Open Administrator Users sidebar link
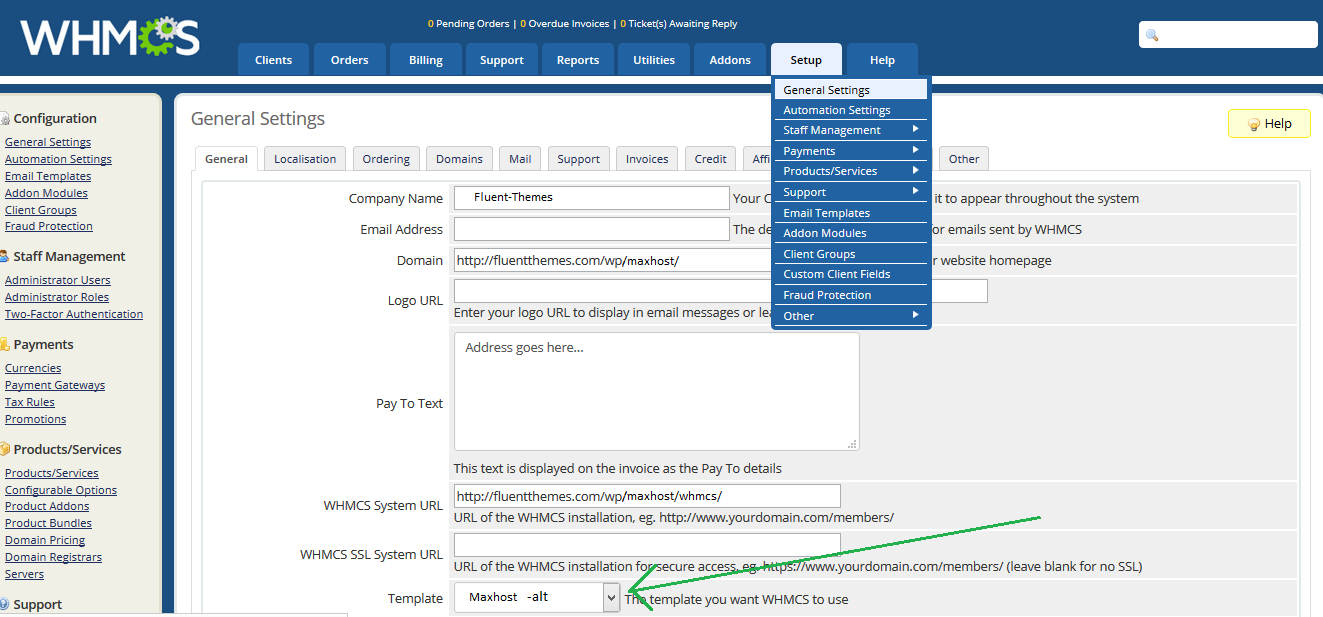Viewport: 1323px width, 617px height. pos(58,280)
